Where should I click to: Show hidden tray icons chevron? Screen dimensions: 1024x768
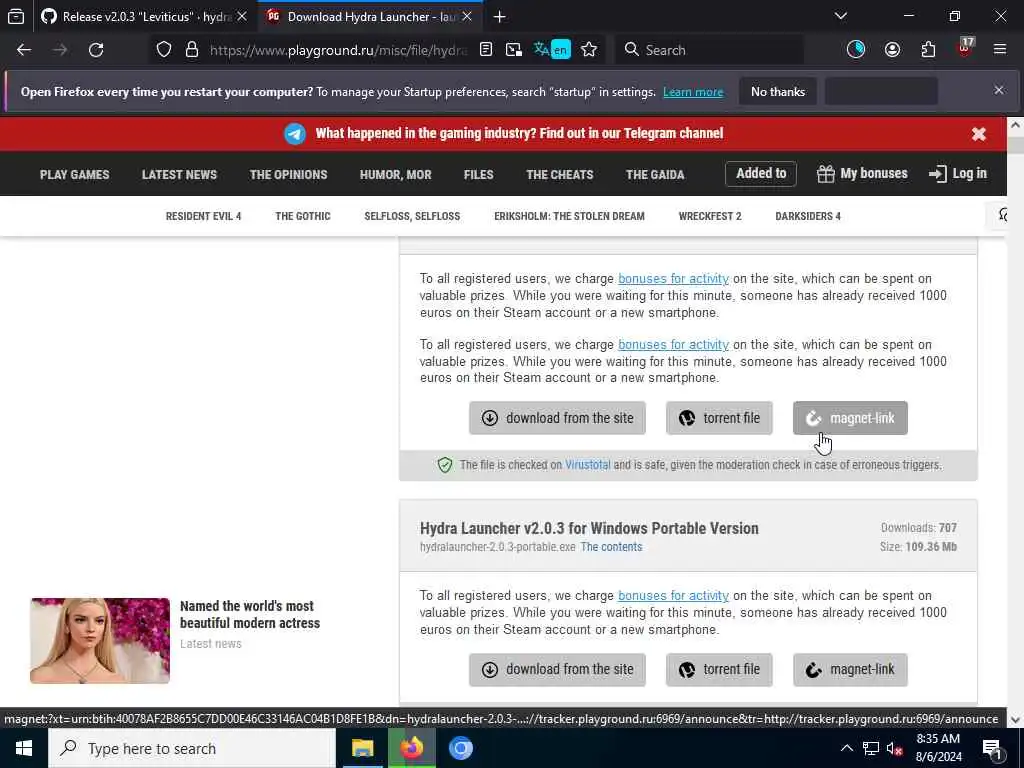point(846,748)
